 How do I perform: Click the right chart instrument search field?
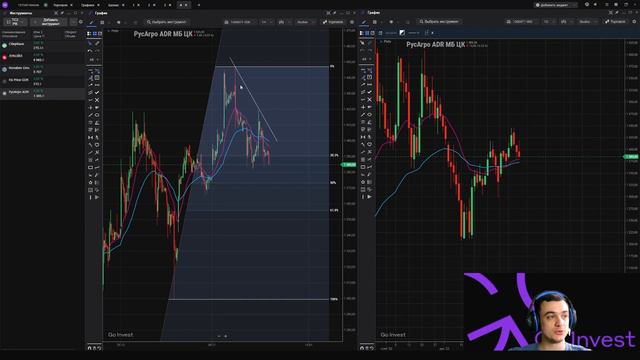439,22
